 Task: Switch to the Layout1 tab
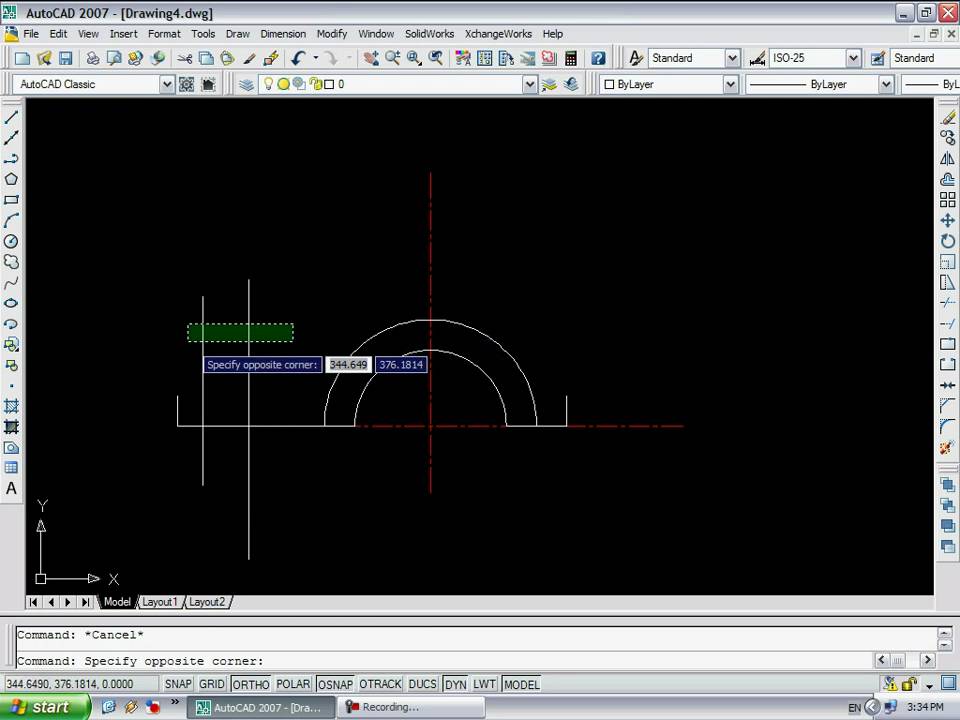click(x=159, y=602)
